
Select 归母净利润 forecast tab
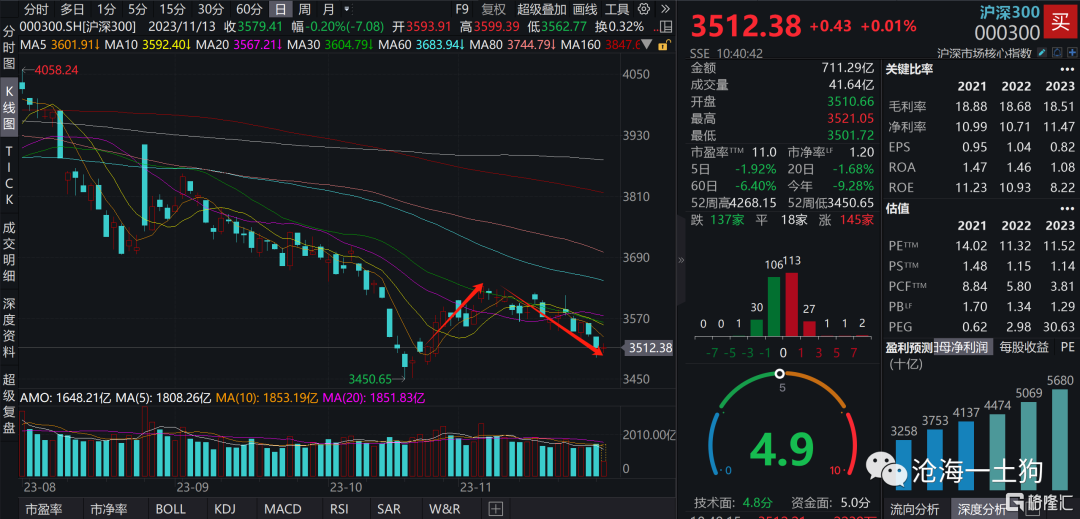(962, 348)
